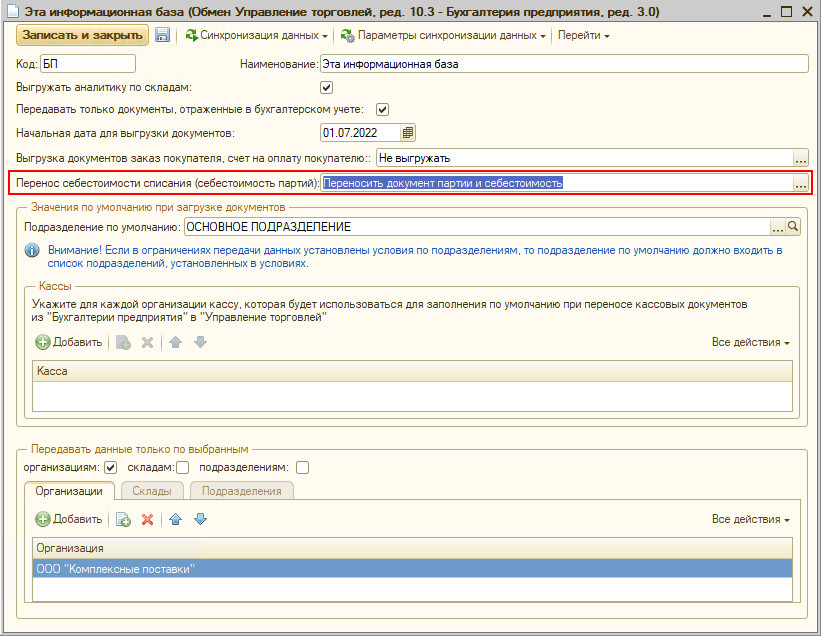
Task: Add an organization with the green plus Добавить
Action: [69, 519]
